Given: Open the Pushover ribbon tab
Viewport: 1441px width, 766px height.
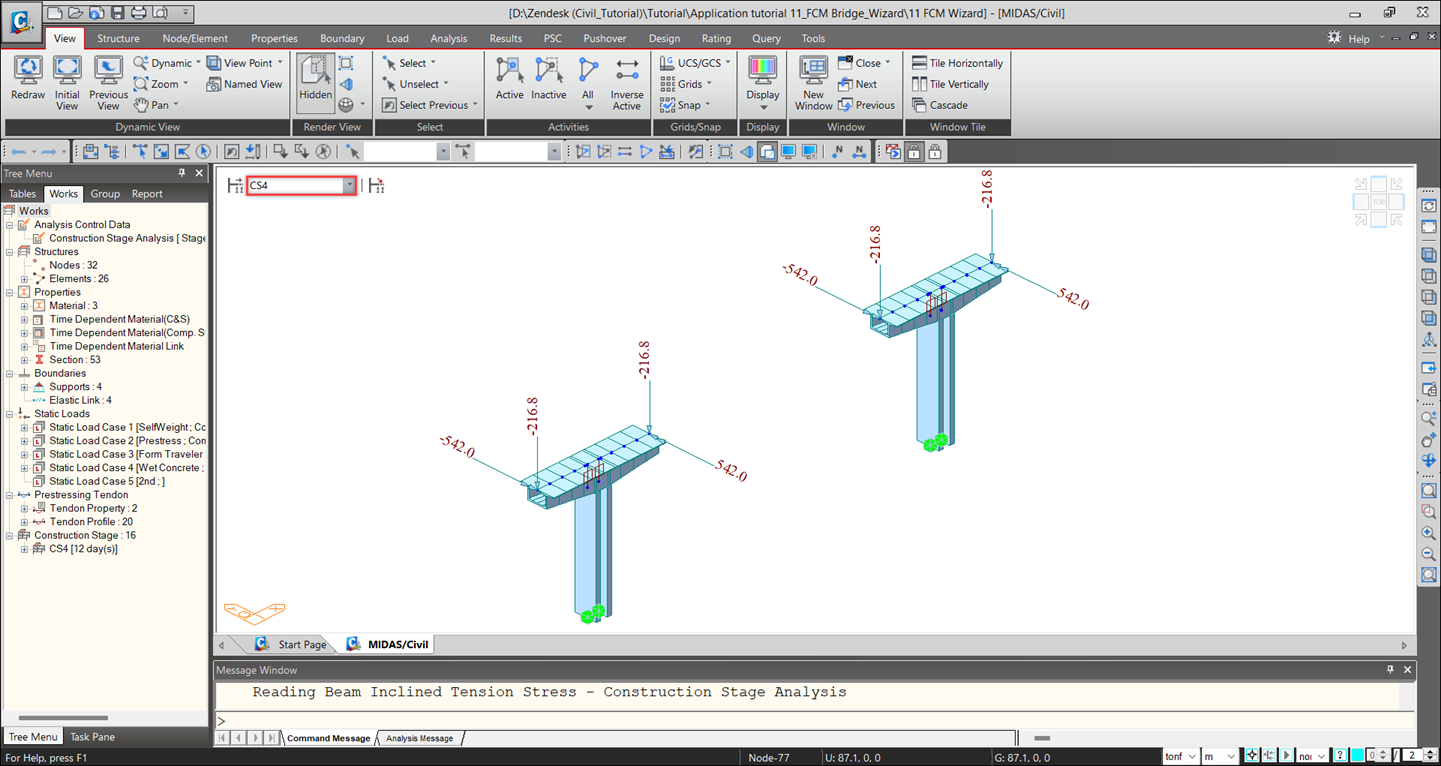Looking at the screenshot, I should pyautogui.click(x=605, y=38).
